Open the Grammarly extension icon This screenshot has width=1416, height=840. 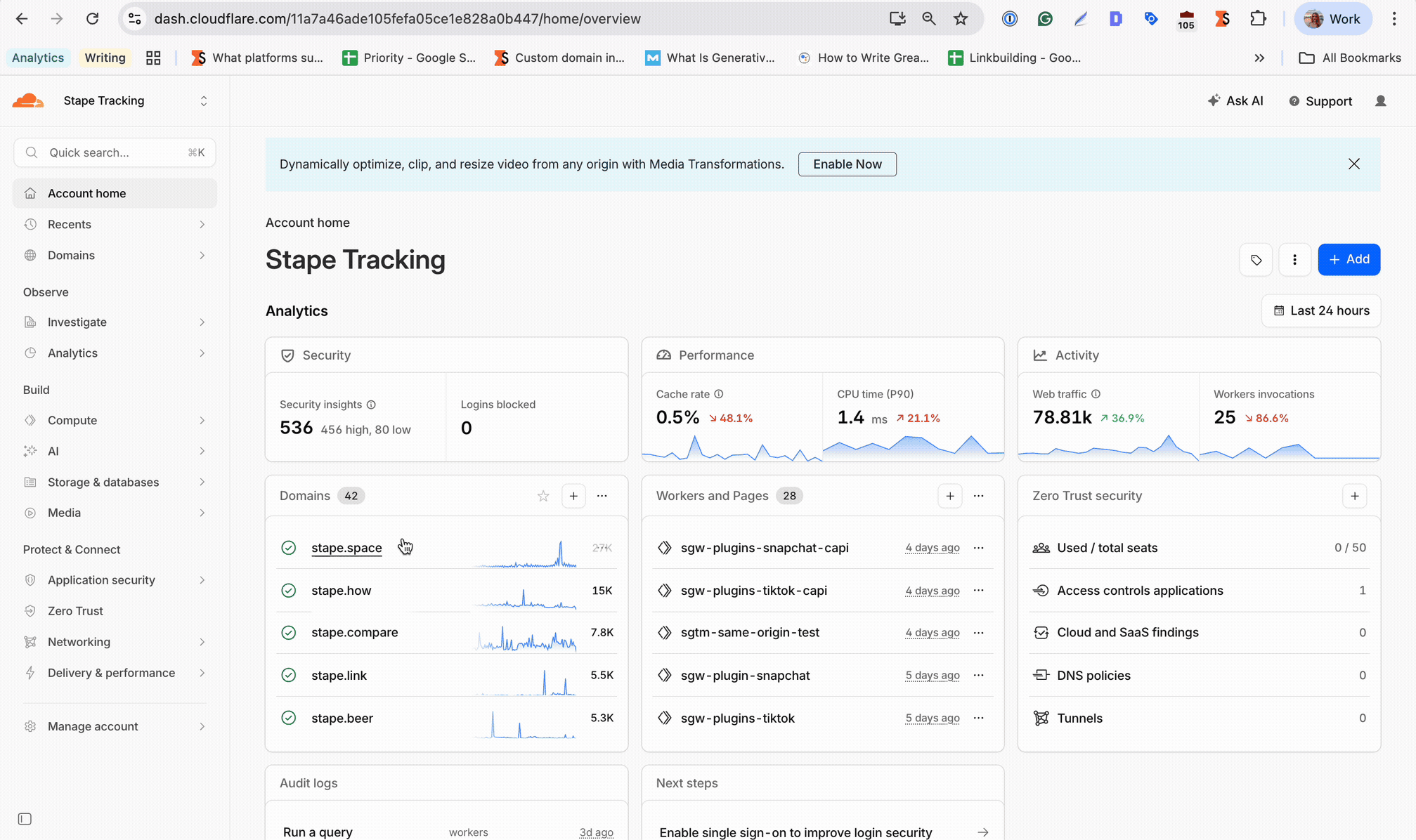click(1045, 19)
